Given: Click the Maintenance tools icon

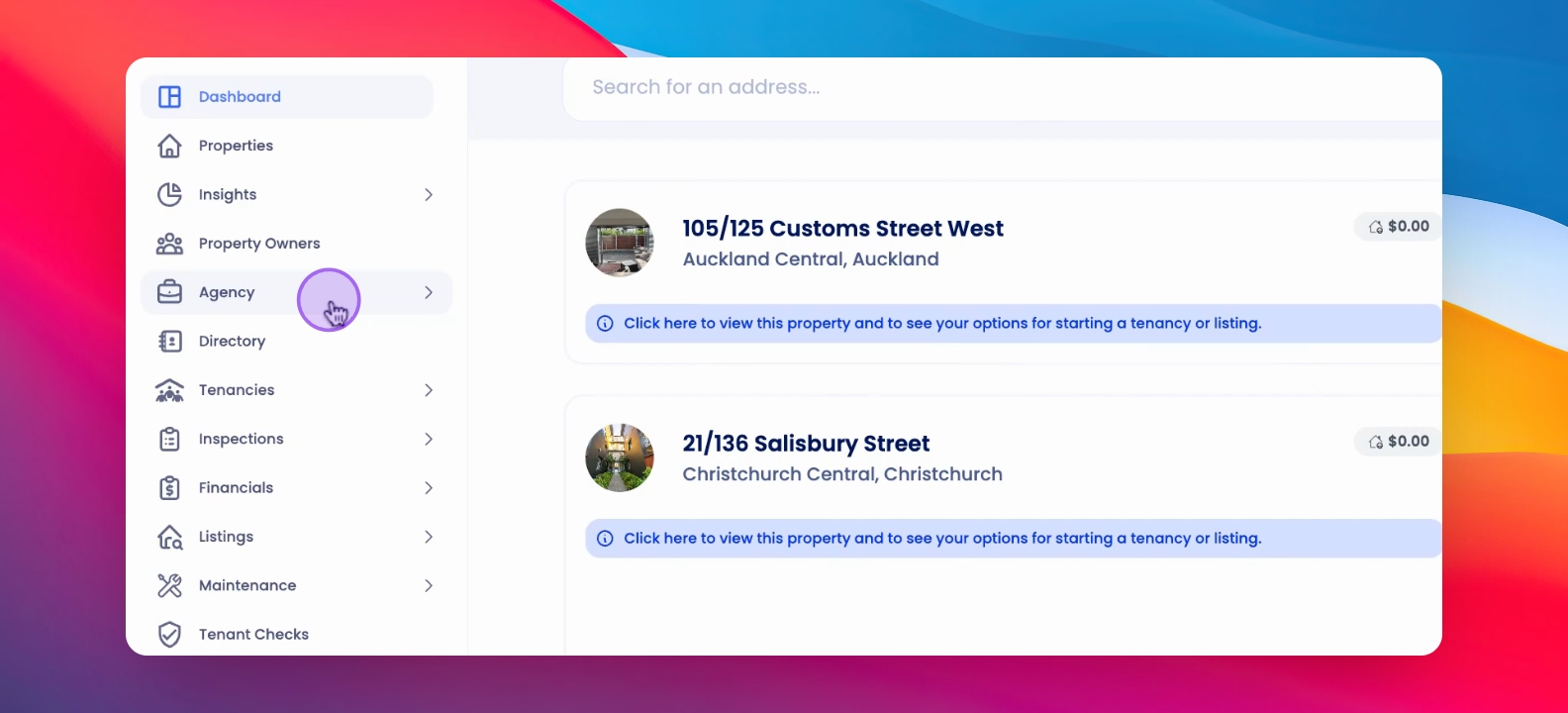Looking at the screenshot, I should point(170,585).
